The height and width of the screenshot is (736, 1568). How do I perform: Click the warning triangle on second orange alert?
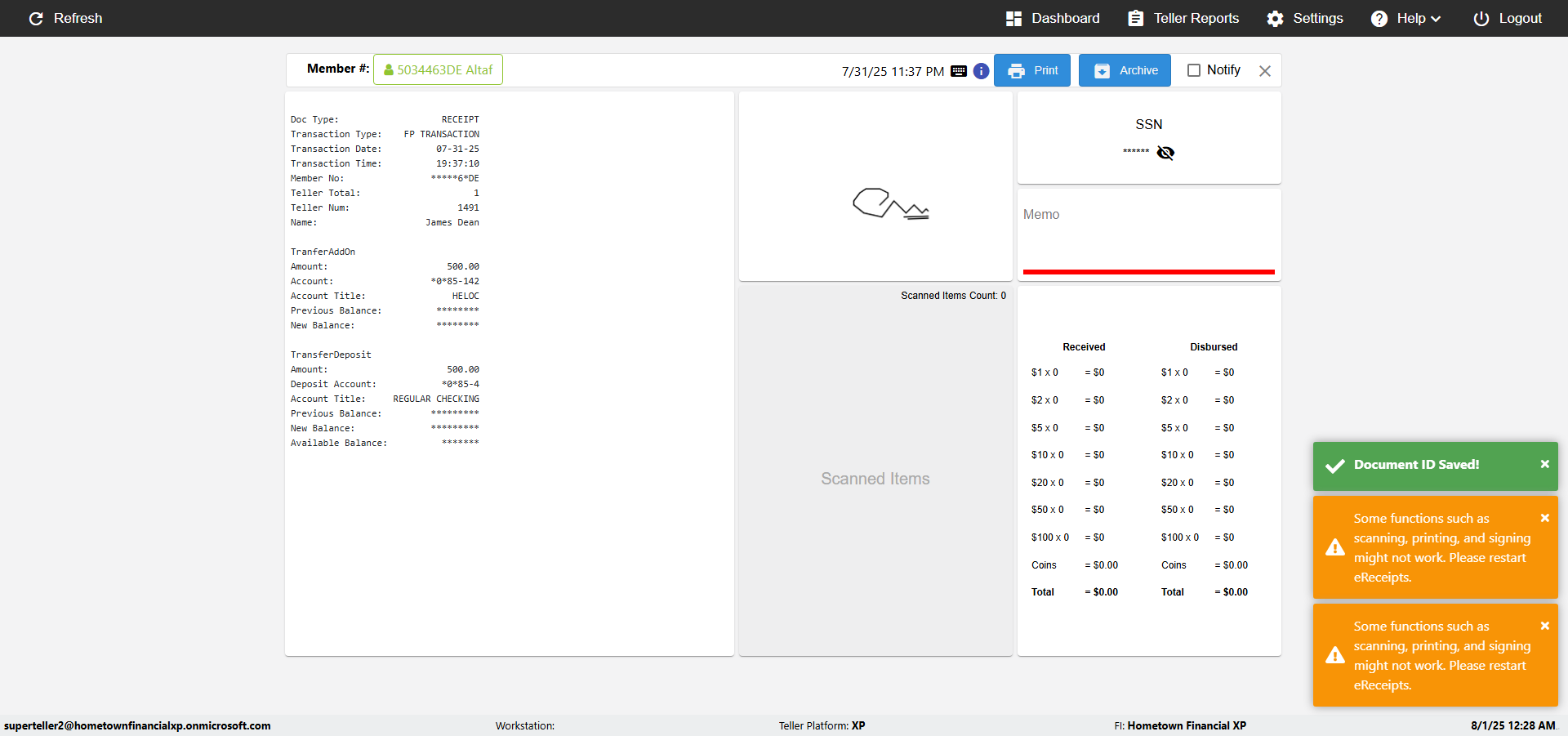(x=1335, y=655)
